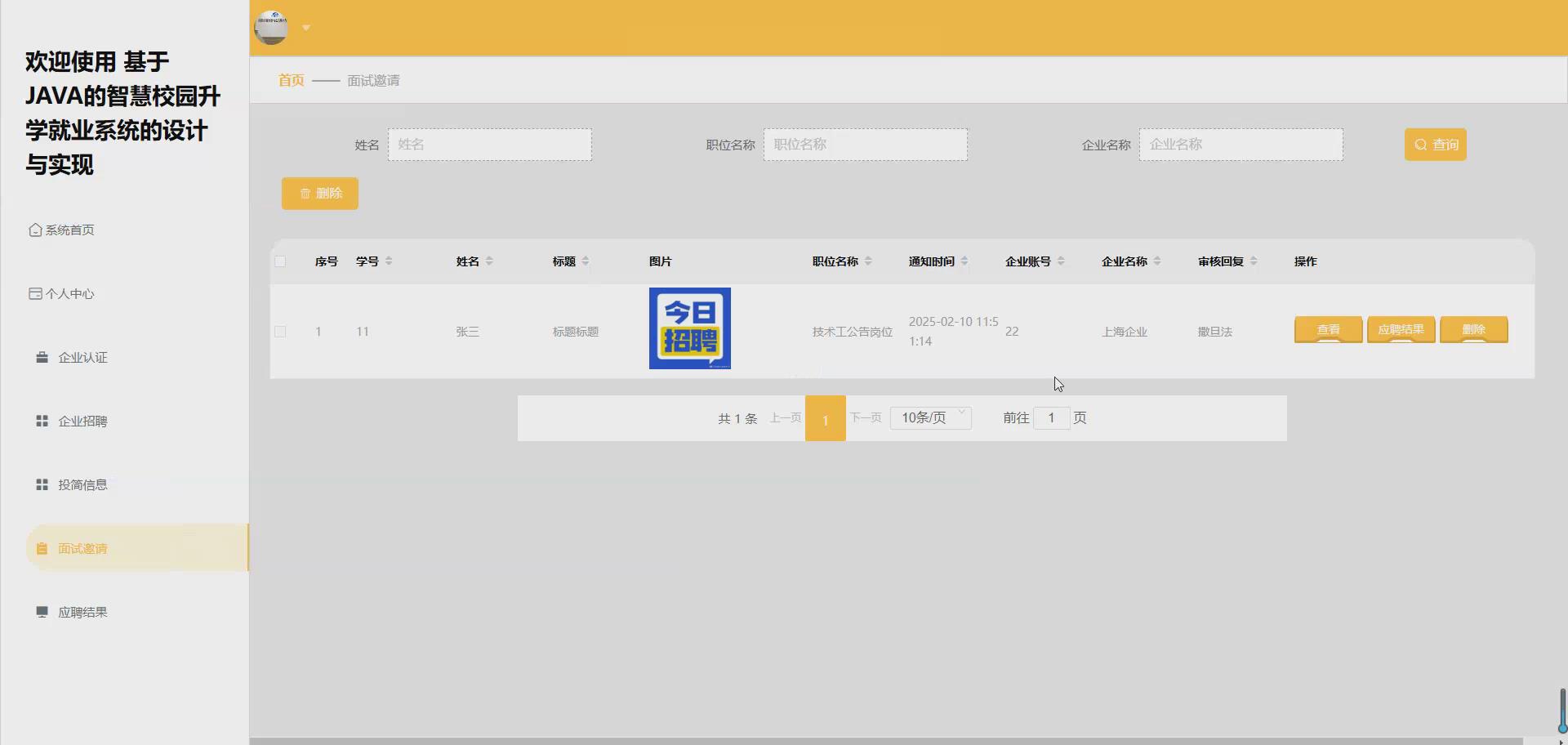The image size is (1568, 745).
Task: Open the 首页 breadcrumb link
Action: [290, 80]
